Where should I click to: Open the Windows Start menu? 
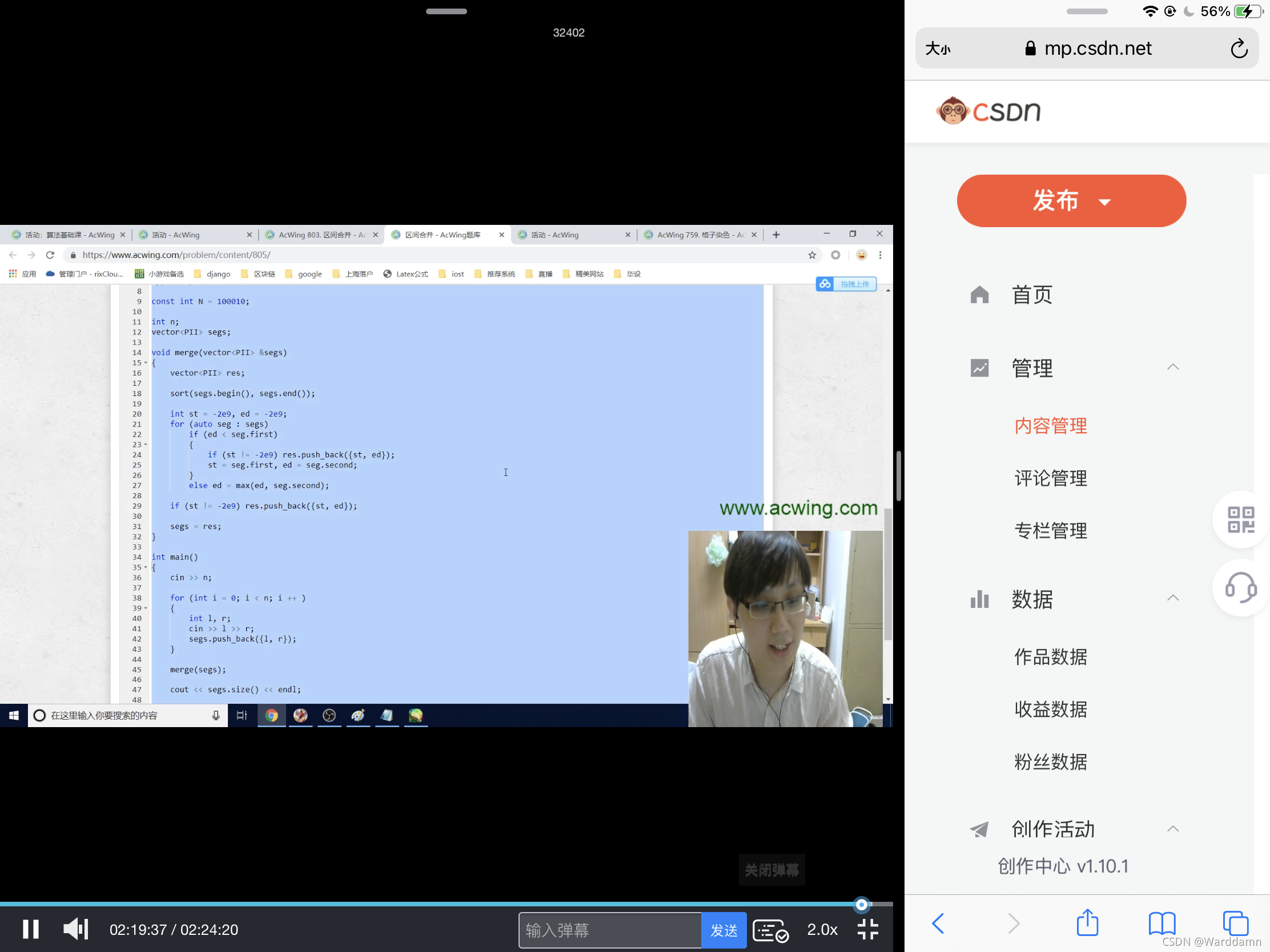[x=14, y=715]
